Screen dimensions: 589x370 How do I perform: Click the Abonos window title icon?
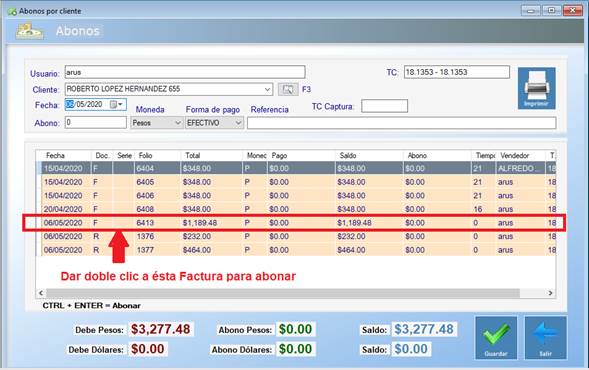coord(12,11)
